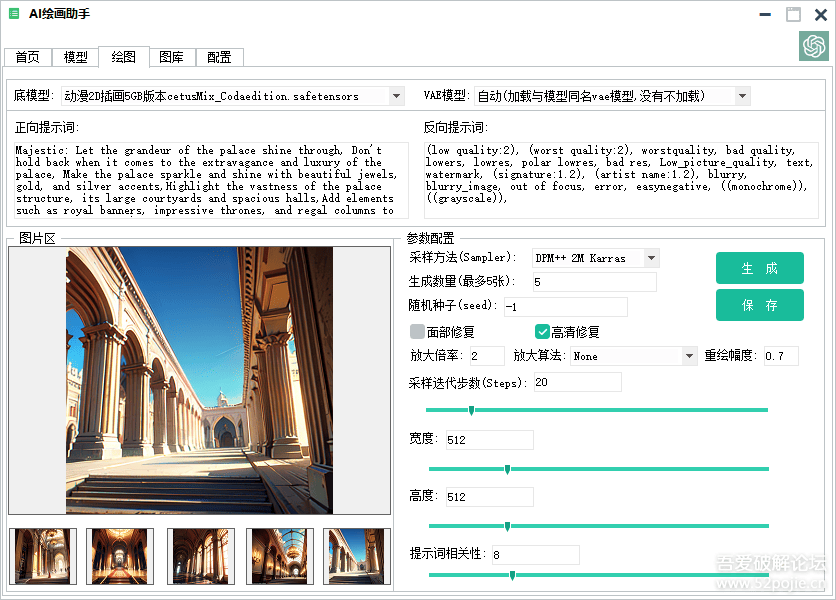
Task: Select the second thumbnail with red carpet hall
Action: coord(120,556)
